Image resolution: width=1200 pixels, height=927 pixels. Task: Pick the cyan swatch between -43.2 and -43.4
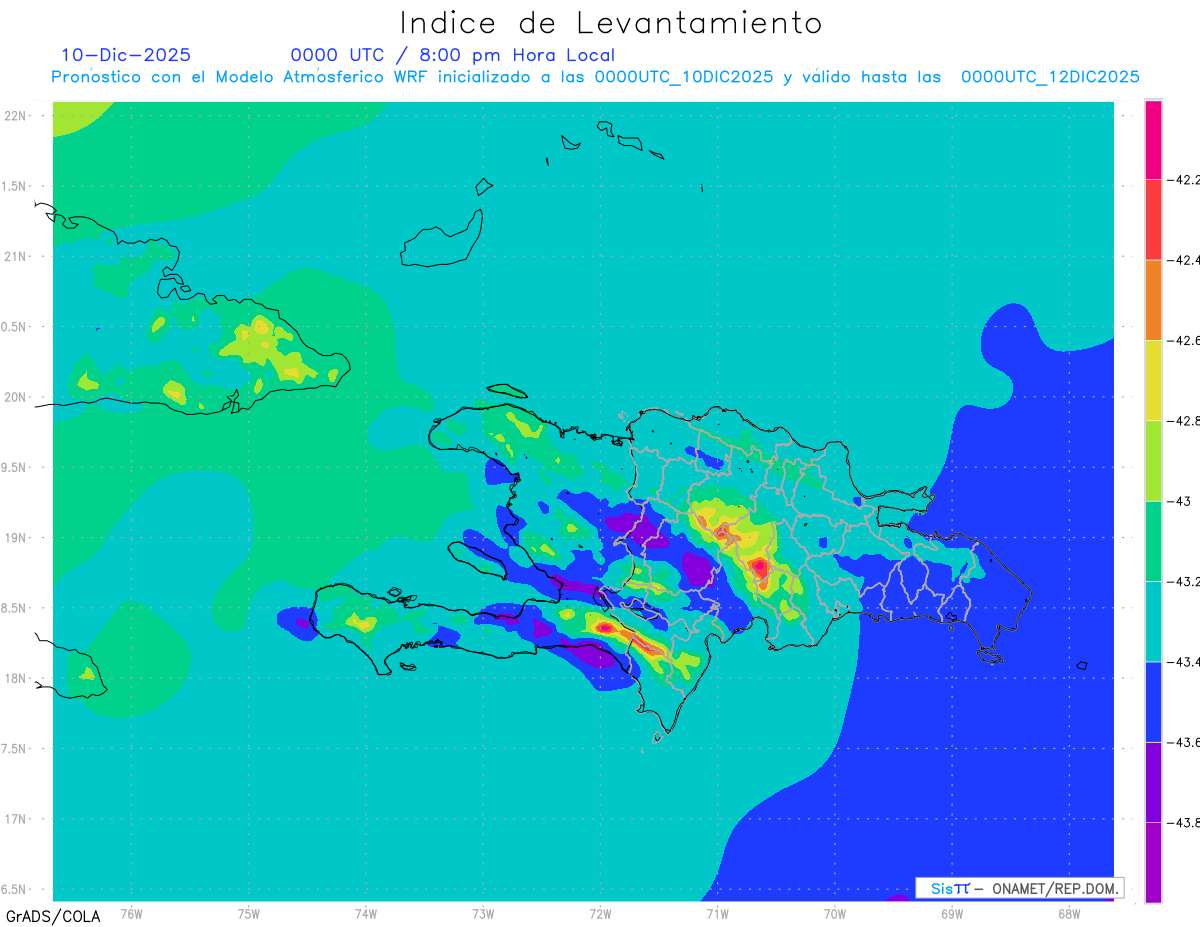pos(1153,621)
